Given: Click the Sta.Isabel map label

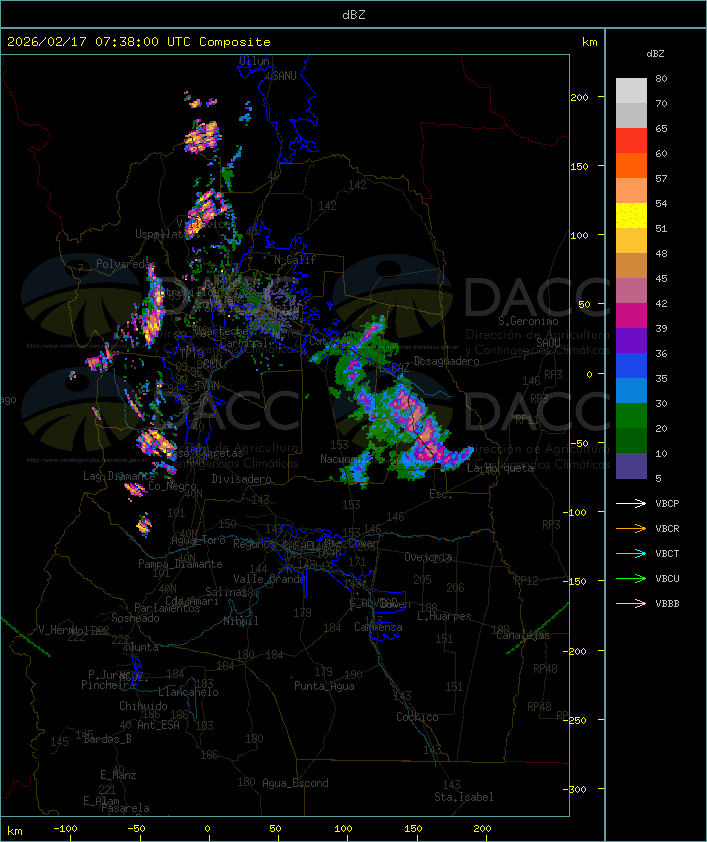Looking at the screenshot, I should click(x=464, y=797).
